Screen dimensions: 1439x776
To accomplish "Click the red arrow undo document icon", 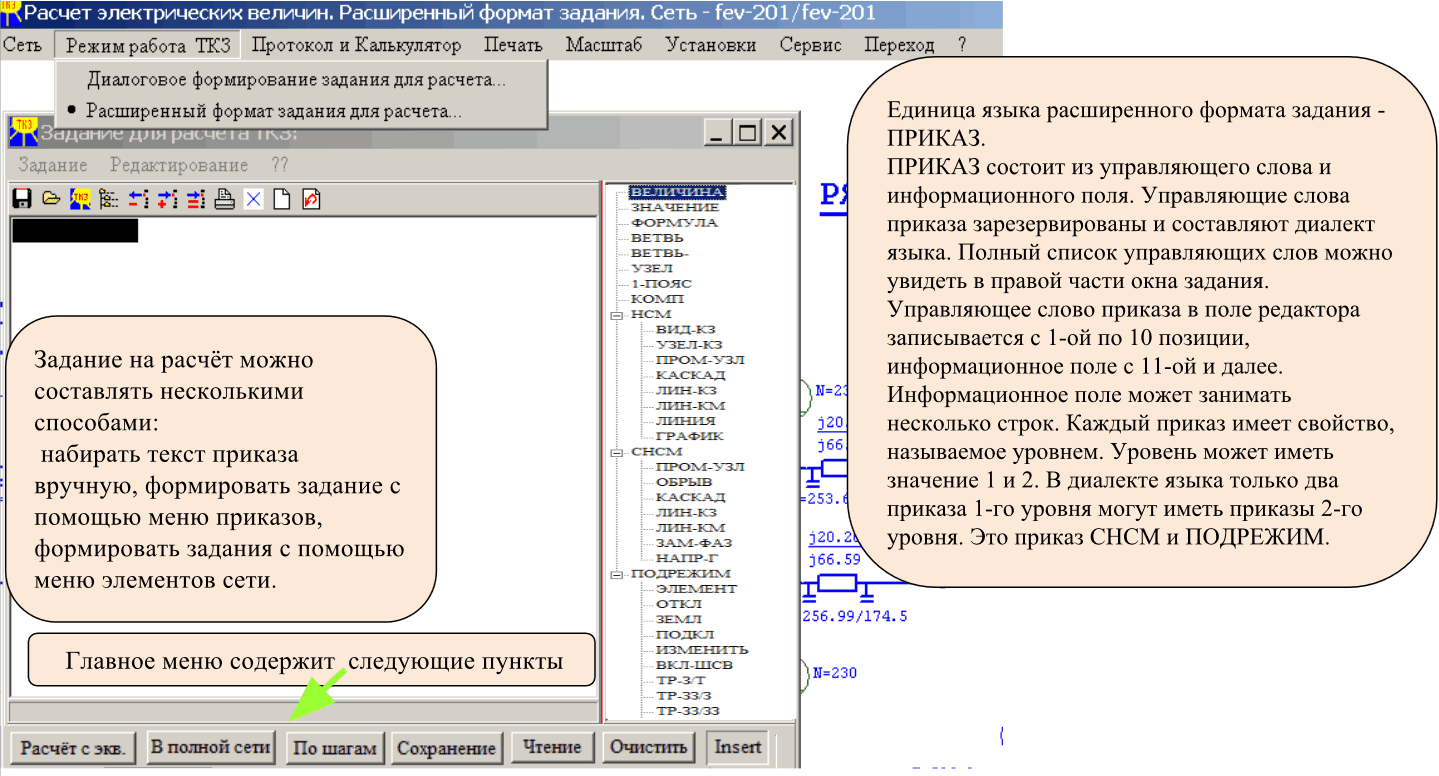I will point(310,199).
